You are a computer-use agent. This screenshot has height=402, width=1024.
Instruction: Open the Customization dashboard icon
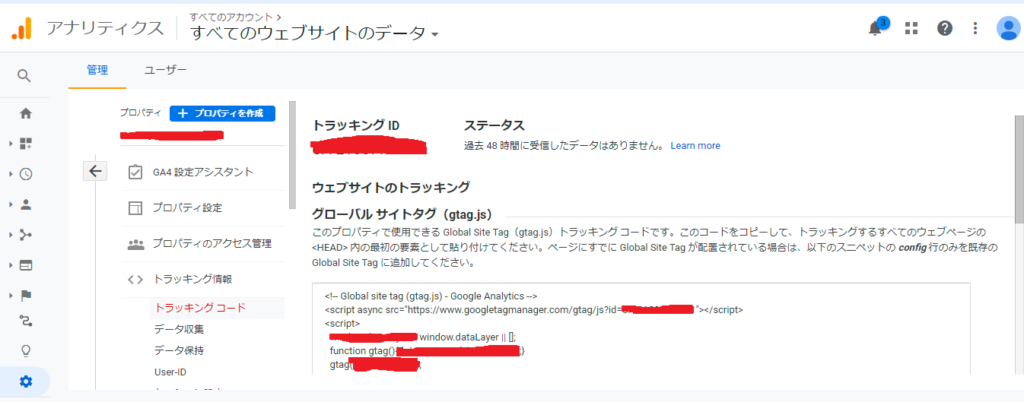pos(25,143)
